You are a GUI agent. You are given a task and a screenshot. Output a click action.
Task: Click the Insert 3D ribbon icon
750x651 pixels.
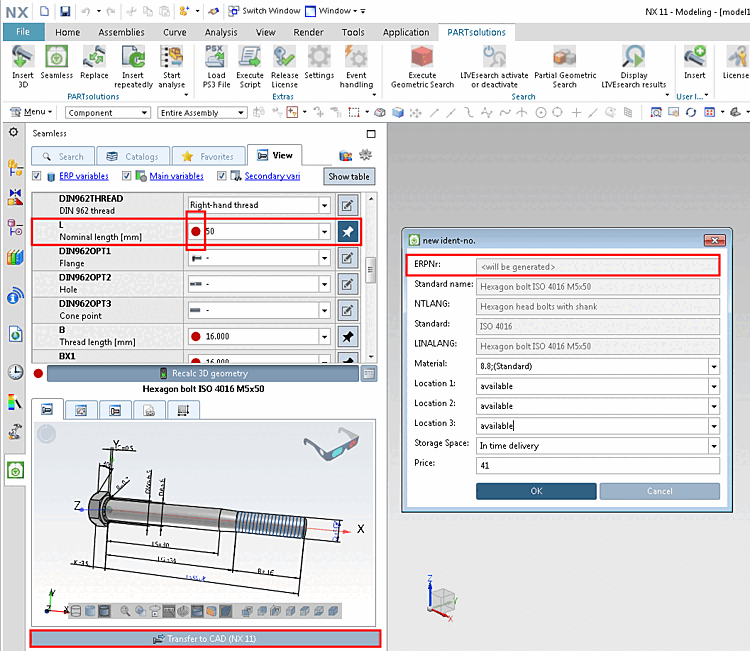click(x=22, y=58)
